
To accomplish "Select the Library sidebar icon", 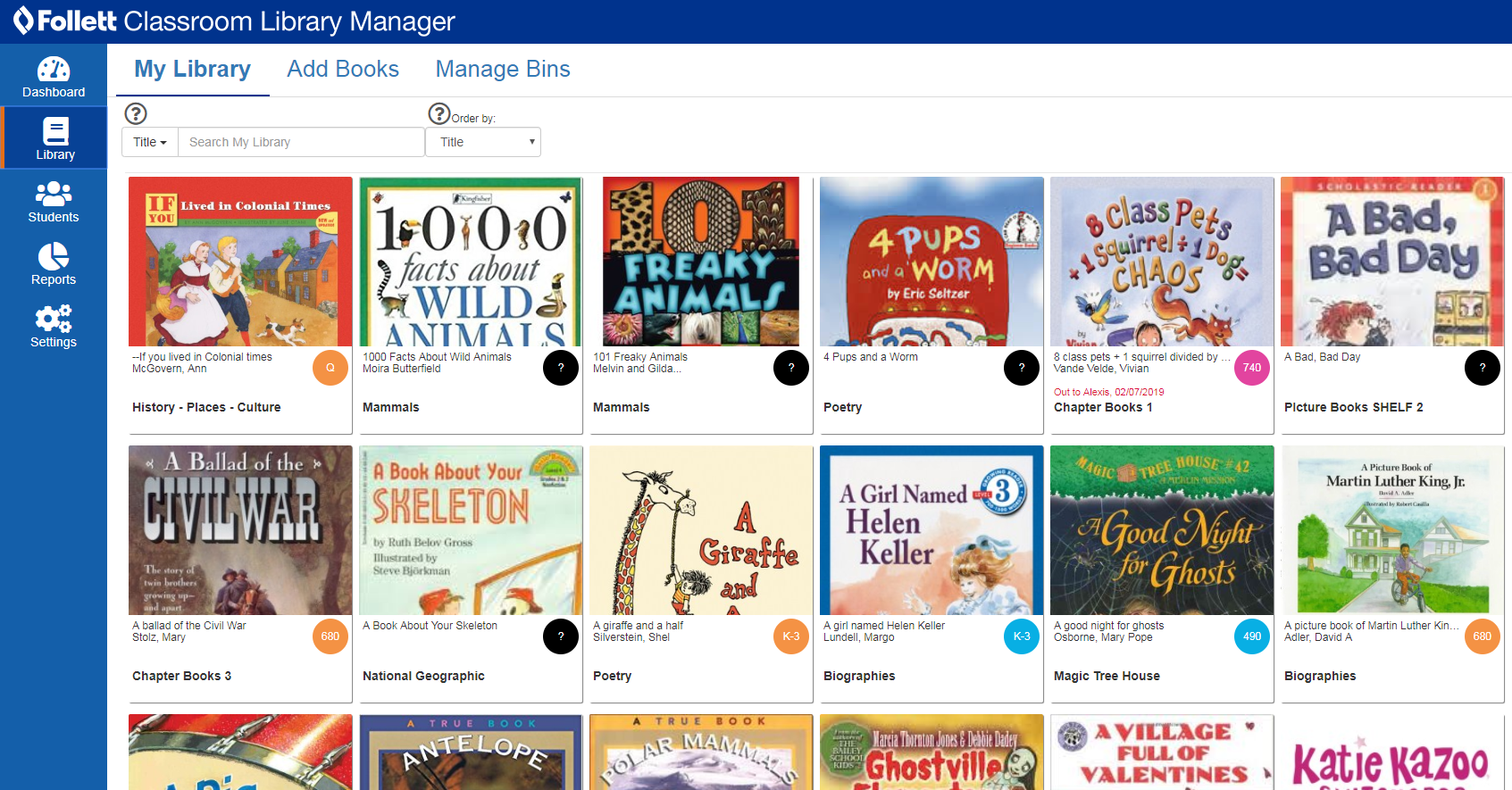I will pyautogui.click(x=55, y=131).
